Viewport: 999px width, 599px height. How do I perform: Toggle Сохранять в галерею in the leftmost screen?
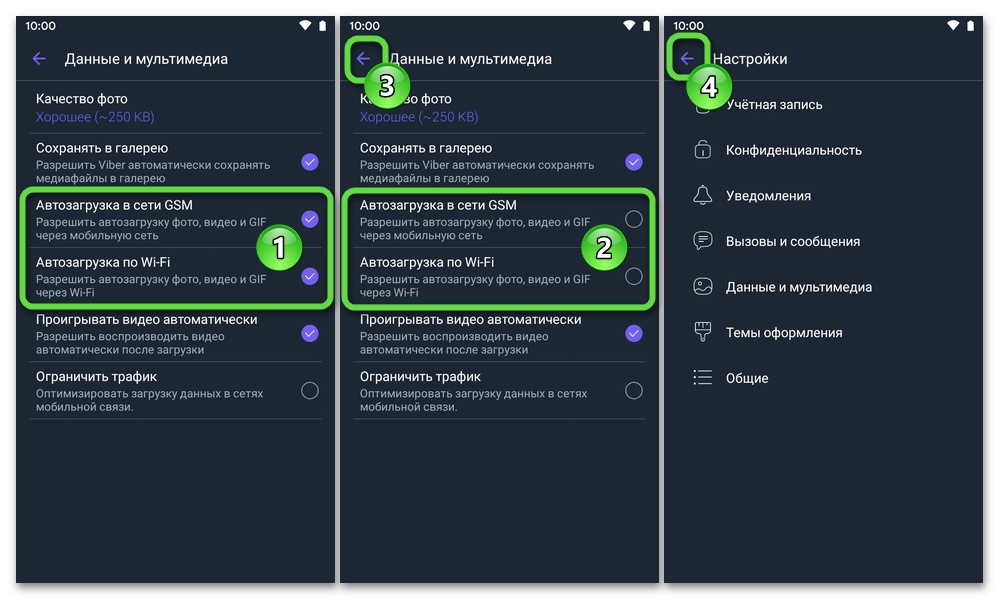pyautogui.click(x=310, y=162)
